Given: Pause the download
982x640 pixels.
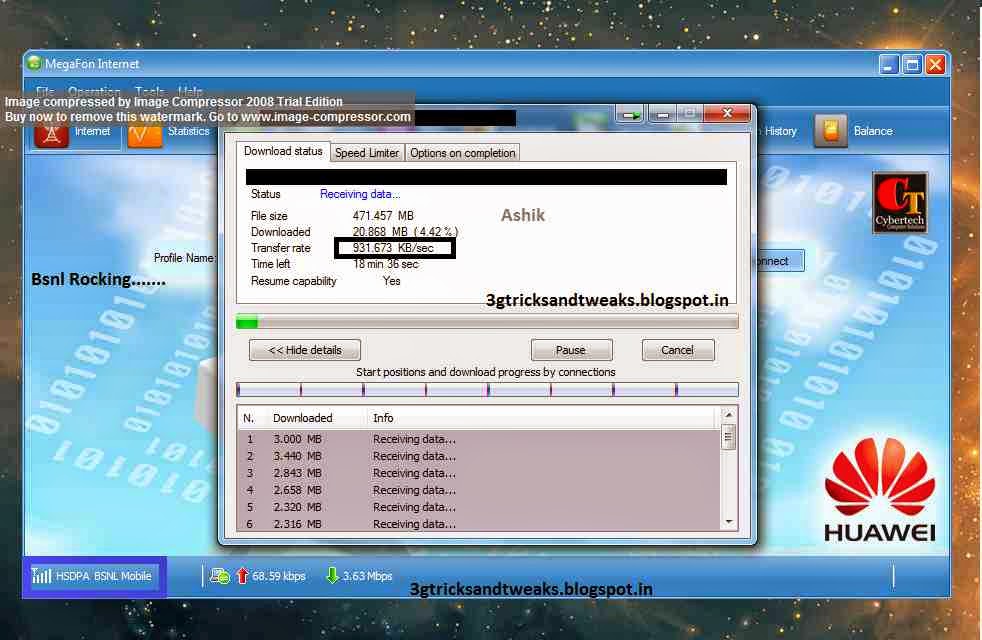Looking at the screenshot, I should (x=571, y=350).
